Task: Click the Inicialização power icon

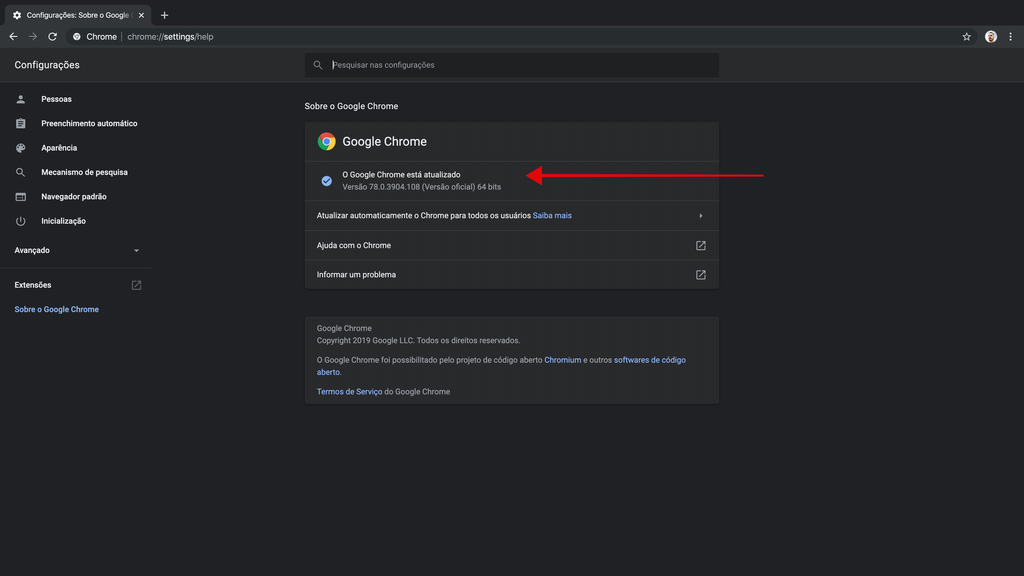Action: (21, 221)
